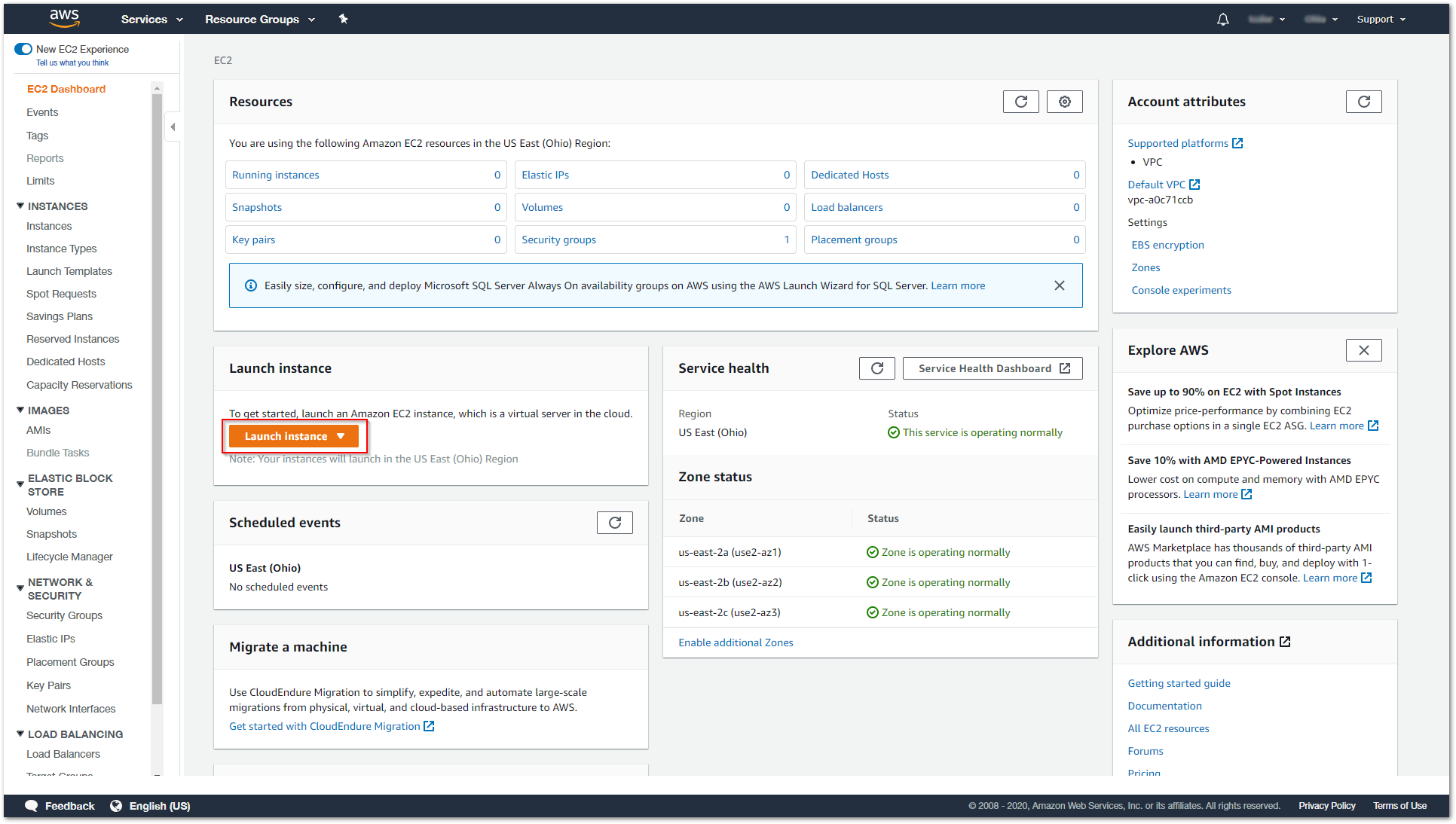Click external icon after CloudEndure Migration link
Image resolution: width=1456 pixels, height=824 pixels.
(x=429, y=726)
